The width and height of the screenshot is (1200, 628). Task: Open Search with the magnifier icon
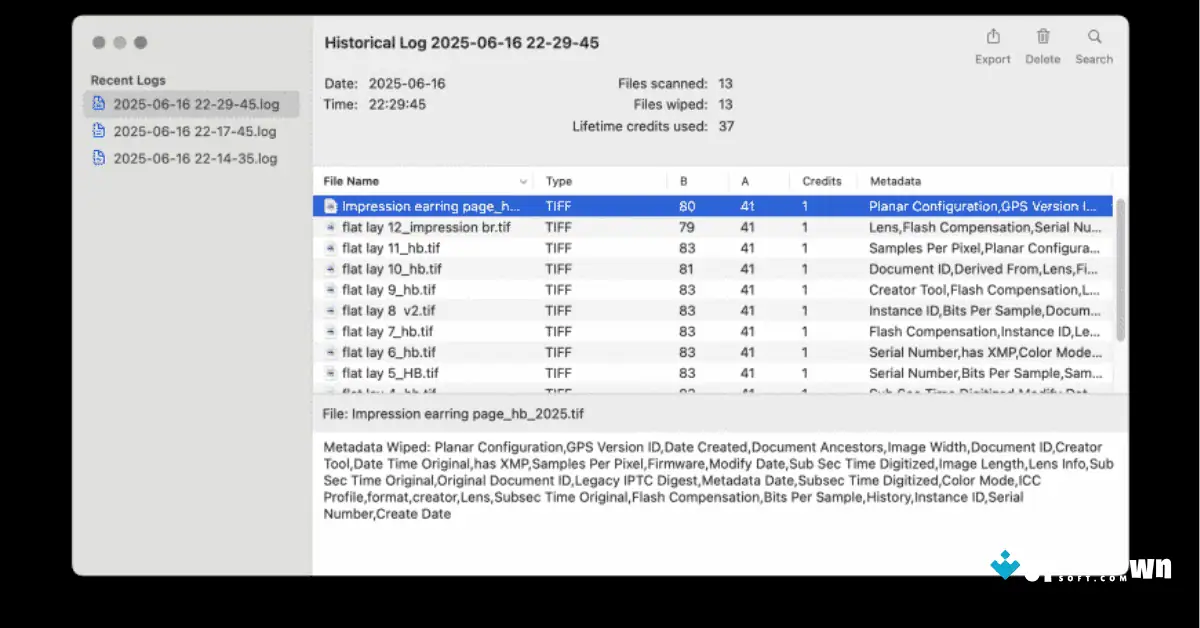point(1093,38)
